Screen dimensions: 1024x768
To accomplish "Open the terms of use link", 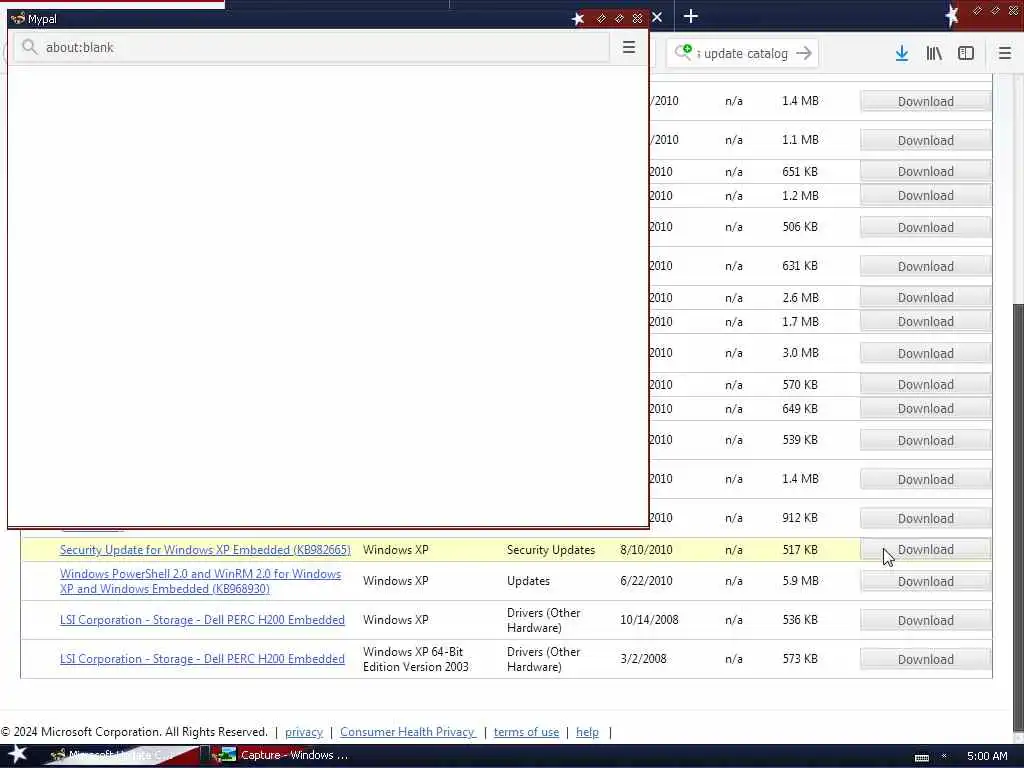I will coord(526,732).
